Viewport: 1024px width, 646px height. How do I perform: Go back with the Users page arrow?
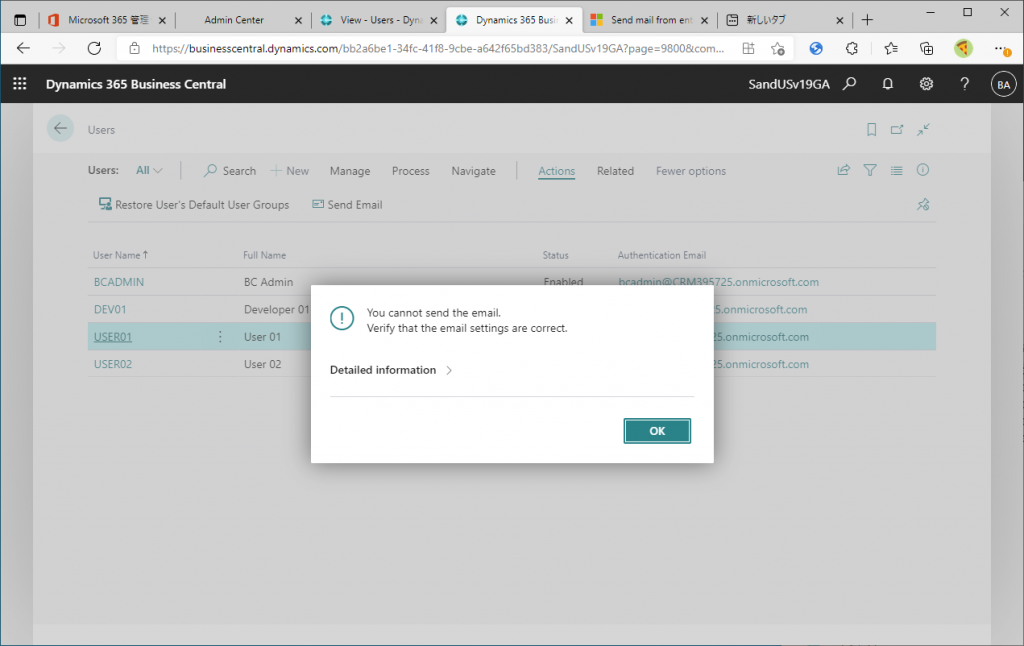[60, 129]
